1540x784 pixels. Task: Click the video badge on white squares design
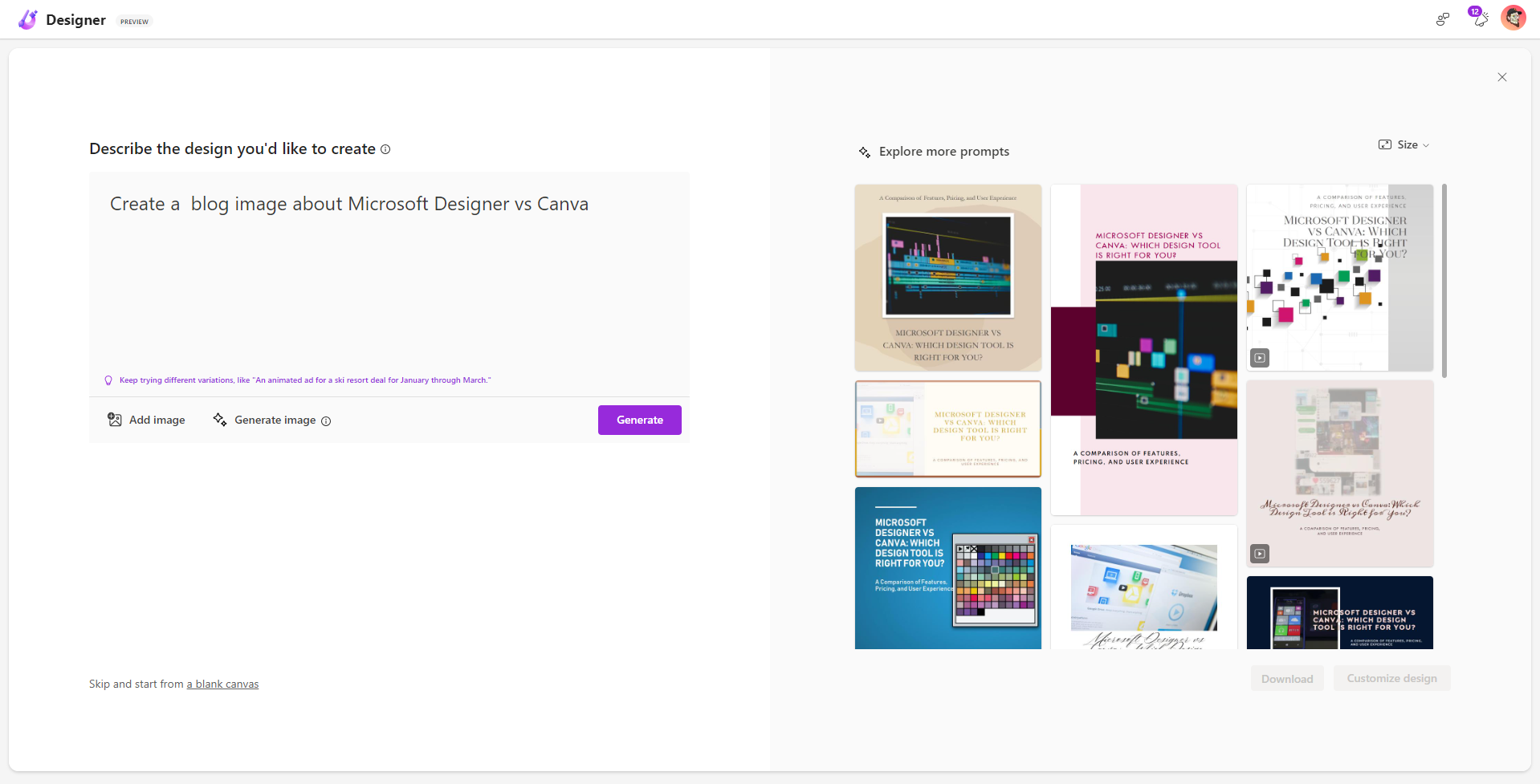(1260, 358)
